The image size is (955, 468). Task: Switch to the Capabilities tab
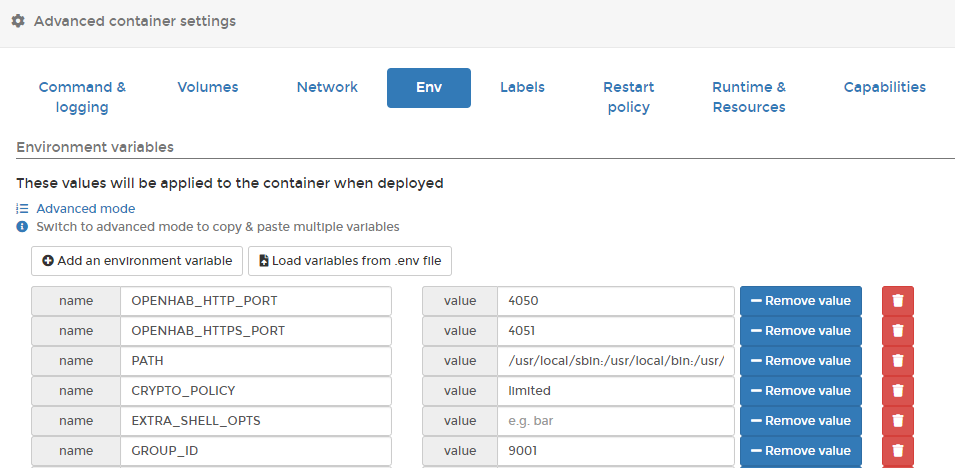coord(884,87)
